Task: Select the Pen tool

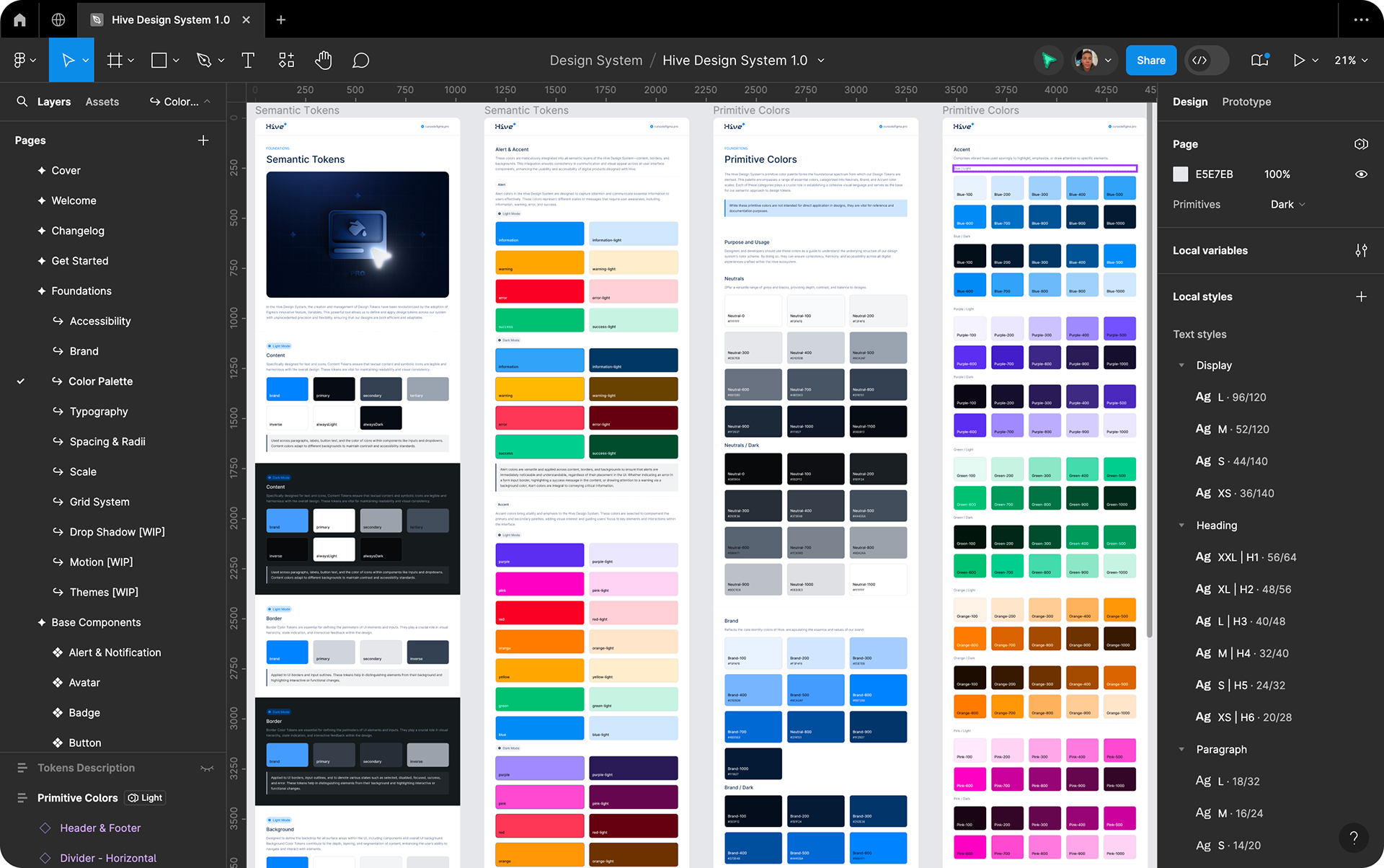Action: 204,61
